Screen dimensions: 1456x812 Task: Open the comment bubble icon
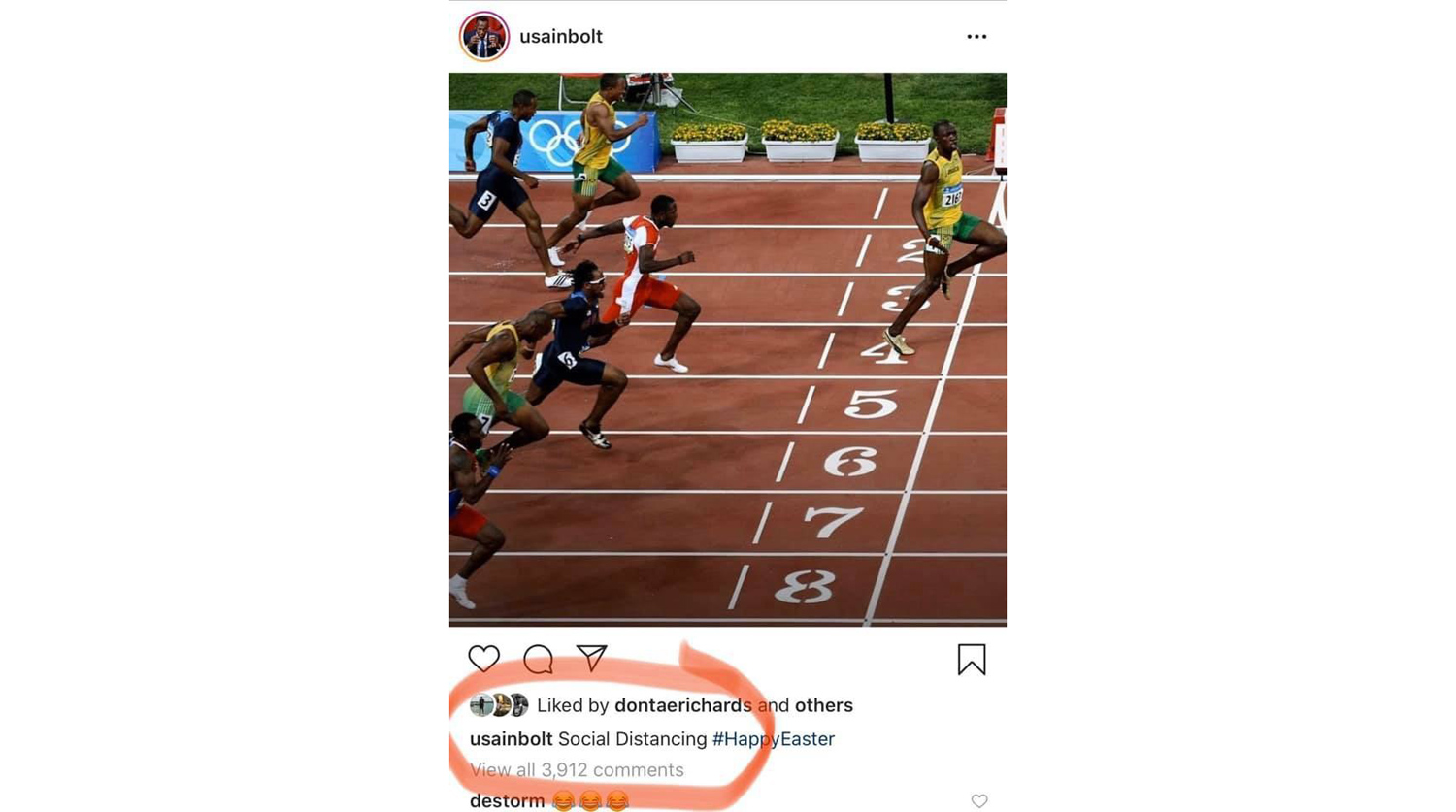coord(538,659)
